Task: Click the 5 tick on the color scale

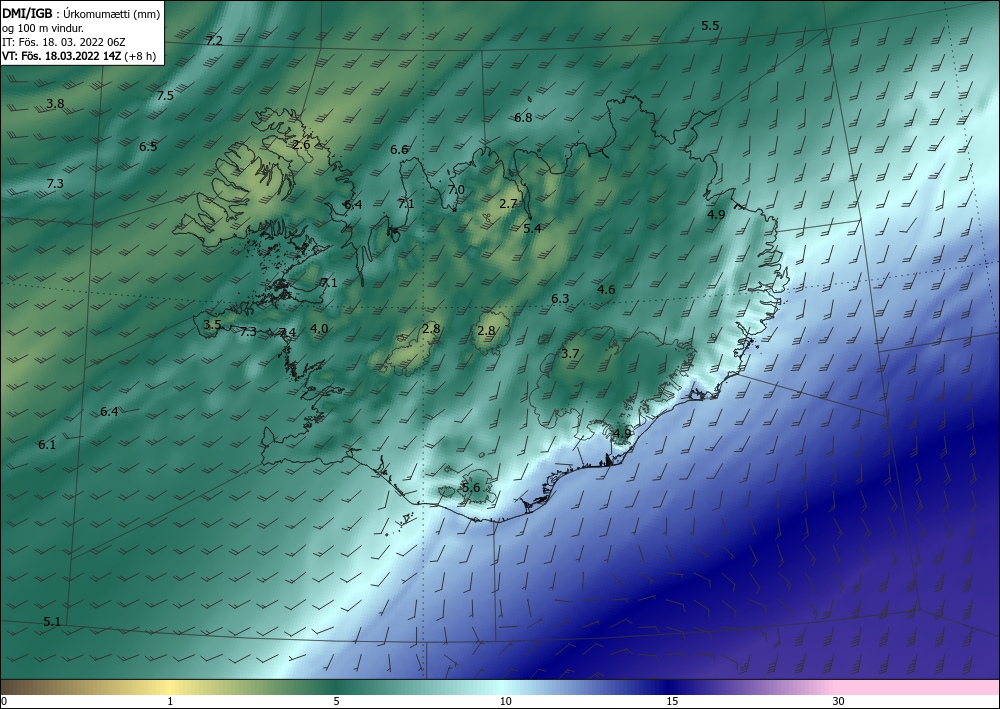Action: (x=336, y=702)
